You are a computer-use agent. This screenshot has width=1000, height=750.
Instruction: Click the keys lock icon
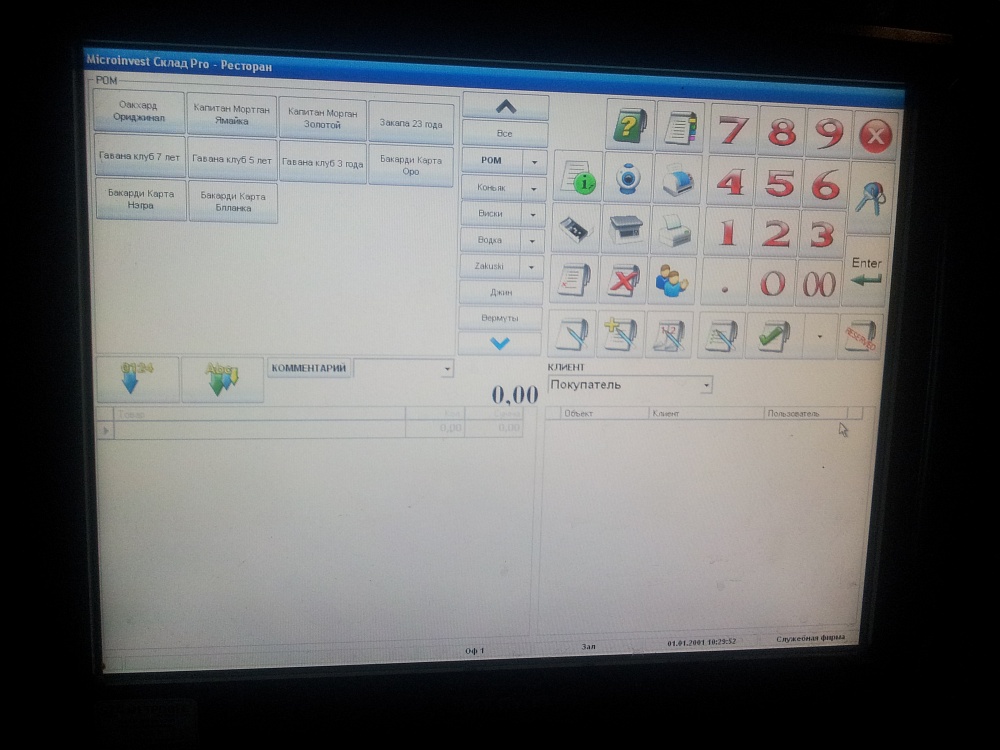pos(871,198)
